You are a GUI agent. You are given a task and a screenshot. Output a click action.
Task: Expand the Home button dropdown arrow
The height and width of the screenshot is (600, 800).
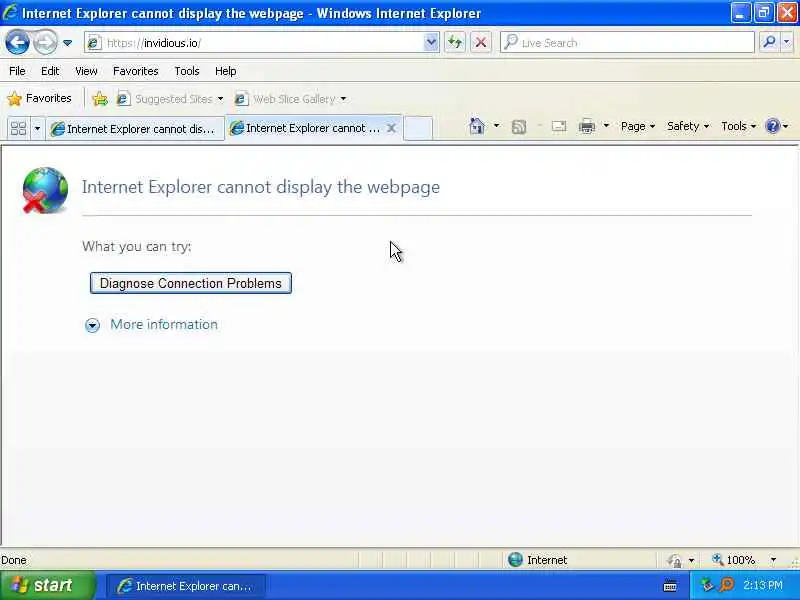[x=496, y=126]
